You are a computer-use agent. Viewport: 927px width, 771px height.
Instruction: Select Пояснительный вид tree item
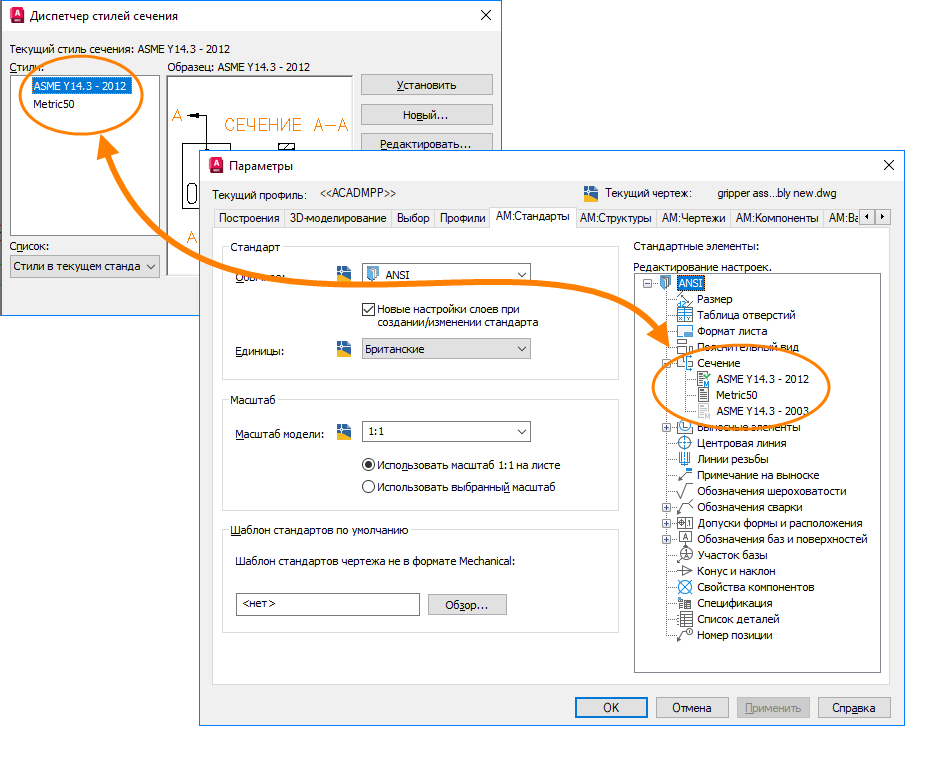[747, 347]
